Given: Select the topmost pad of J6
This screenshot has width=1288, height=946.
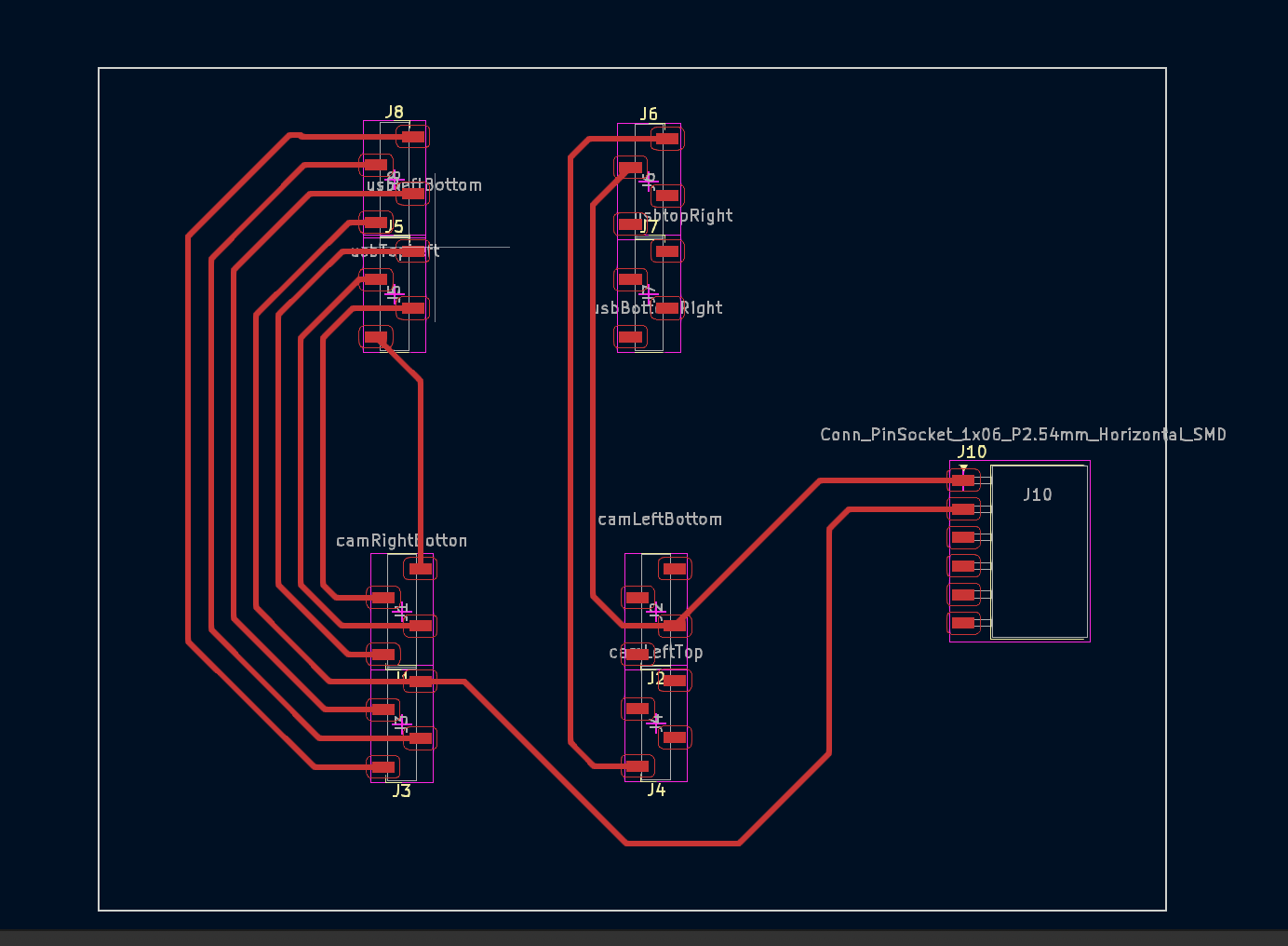Looking at the screenshot, I should pyautogui.click(x=667, y=139).
